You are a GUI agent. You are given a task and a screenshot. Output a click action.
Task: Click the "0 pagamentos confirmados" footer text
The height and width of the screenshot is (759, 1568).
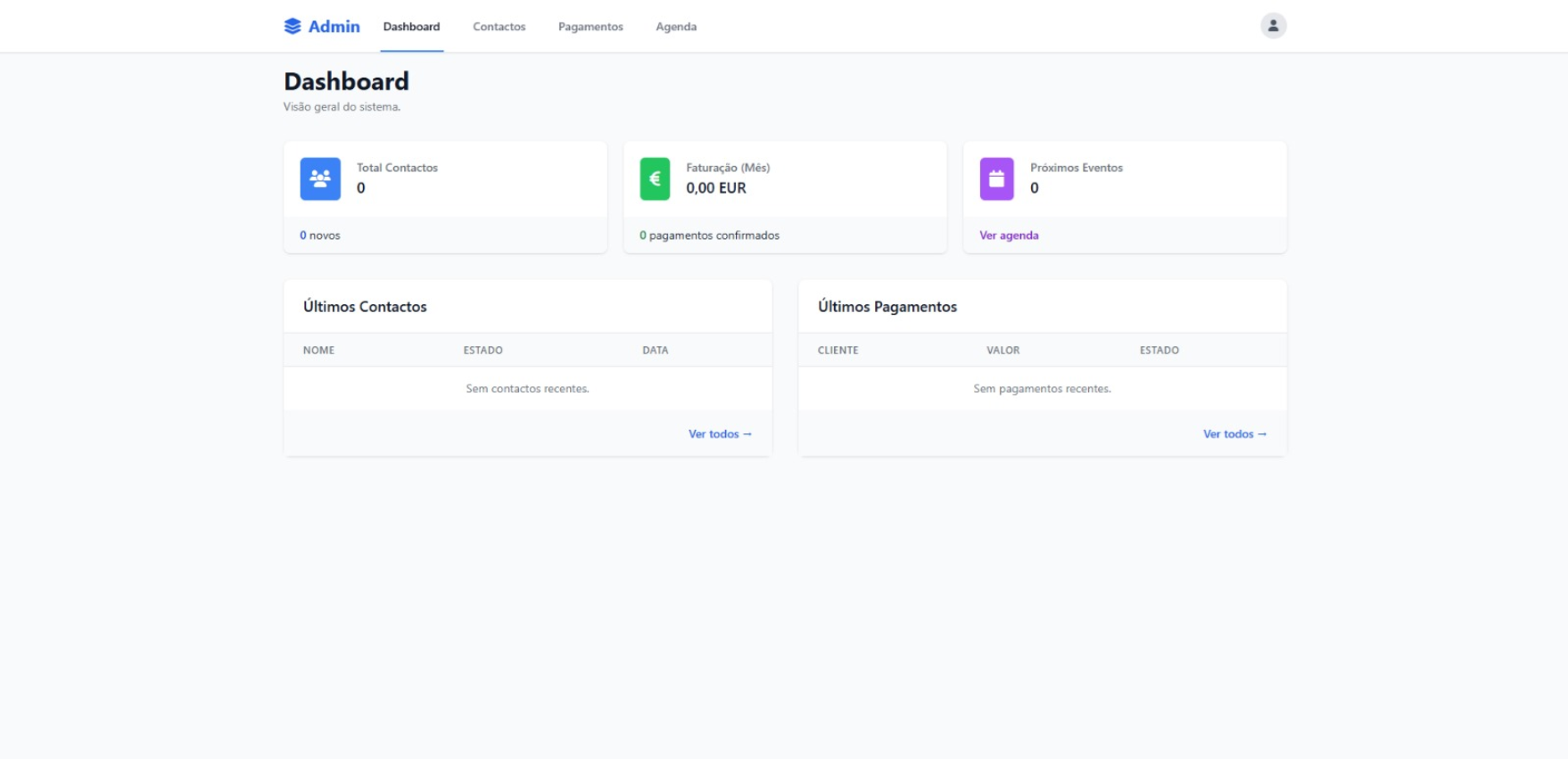(x=709, y=235)
